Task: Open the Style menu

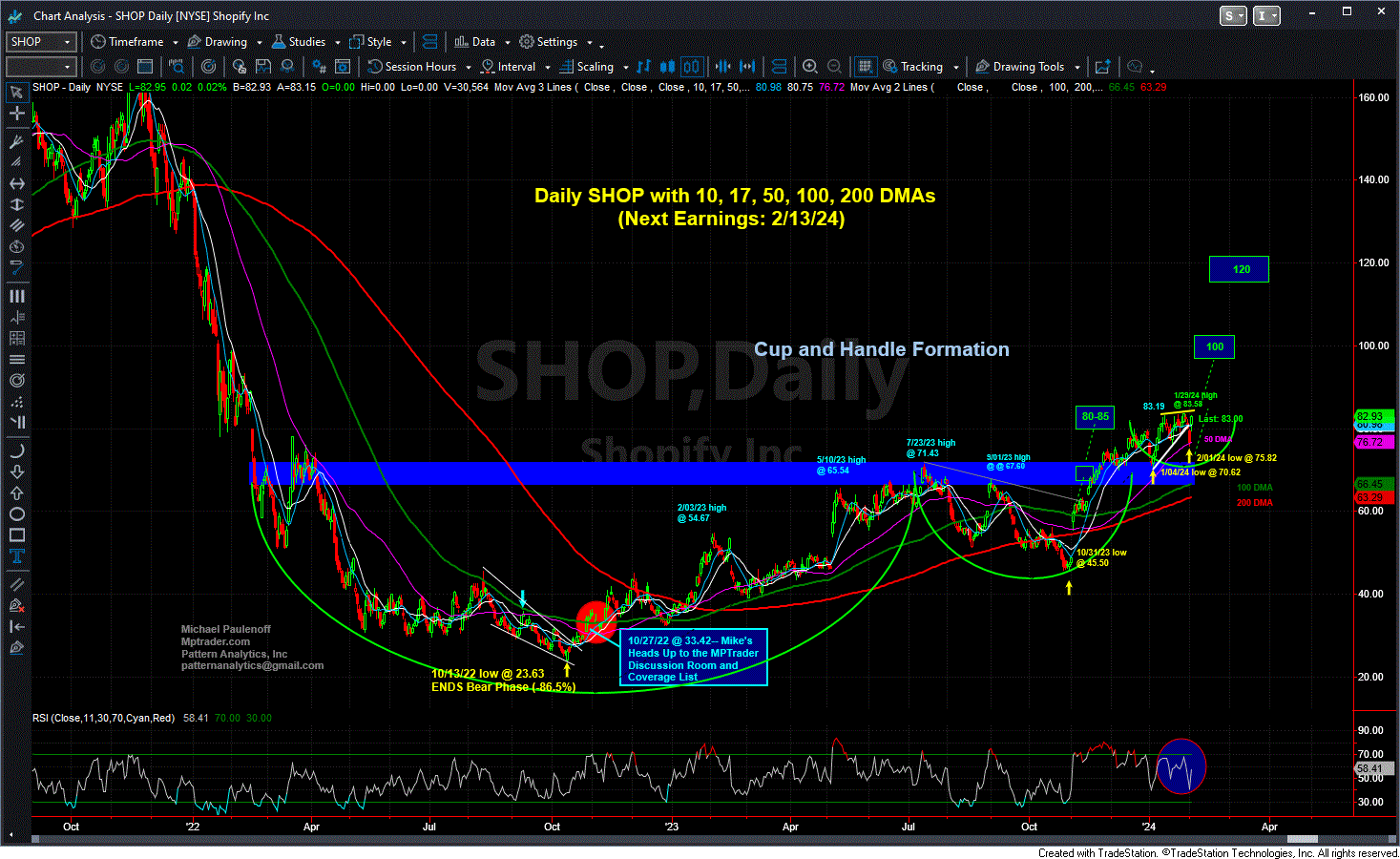Action: [371, 42]
